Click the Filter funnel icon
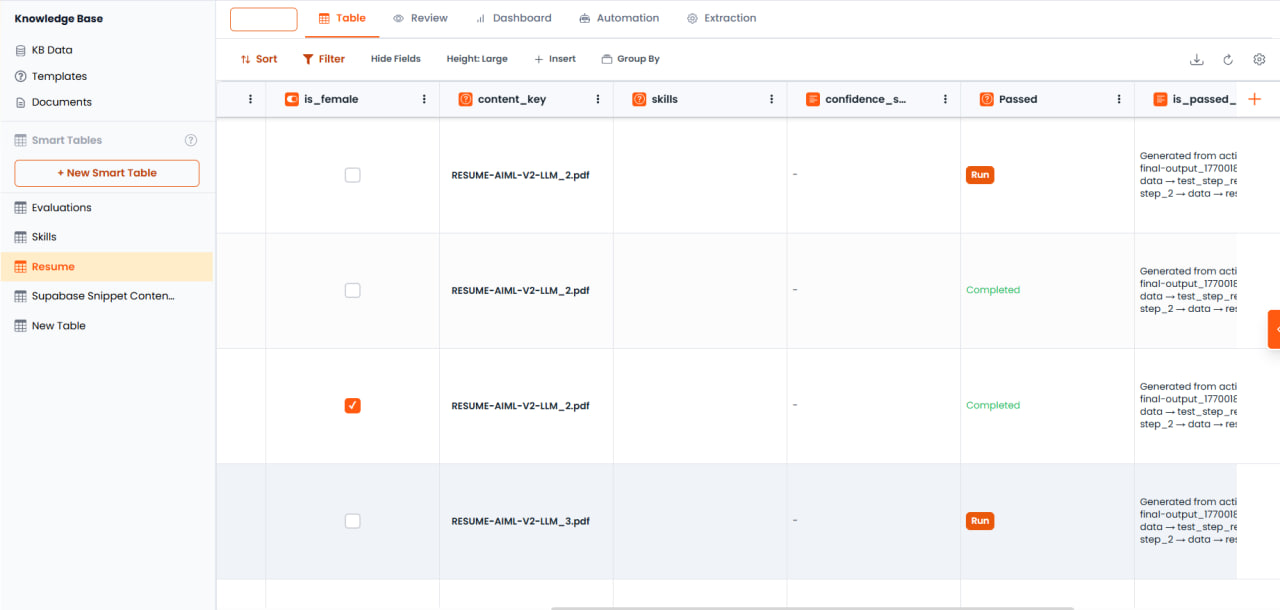Image resolution: width=1280 pixels, height=610 pixels. pyautogui.click(x=308, y=59)
